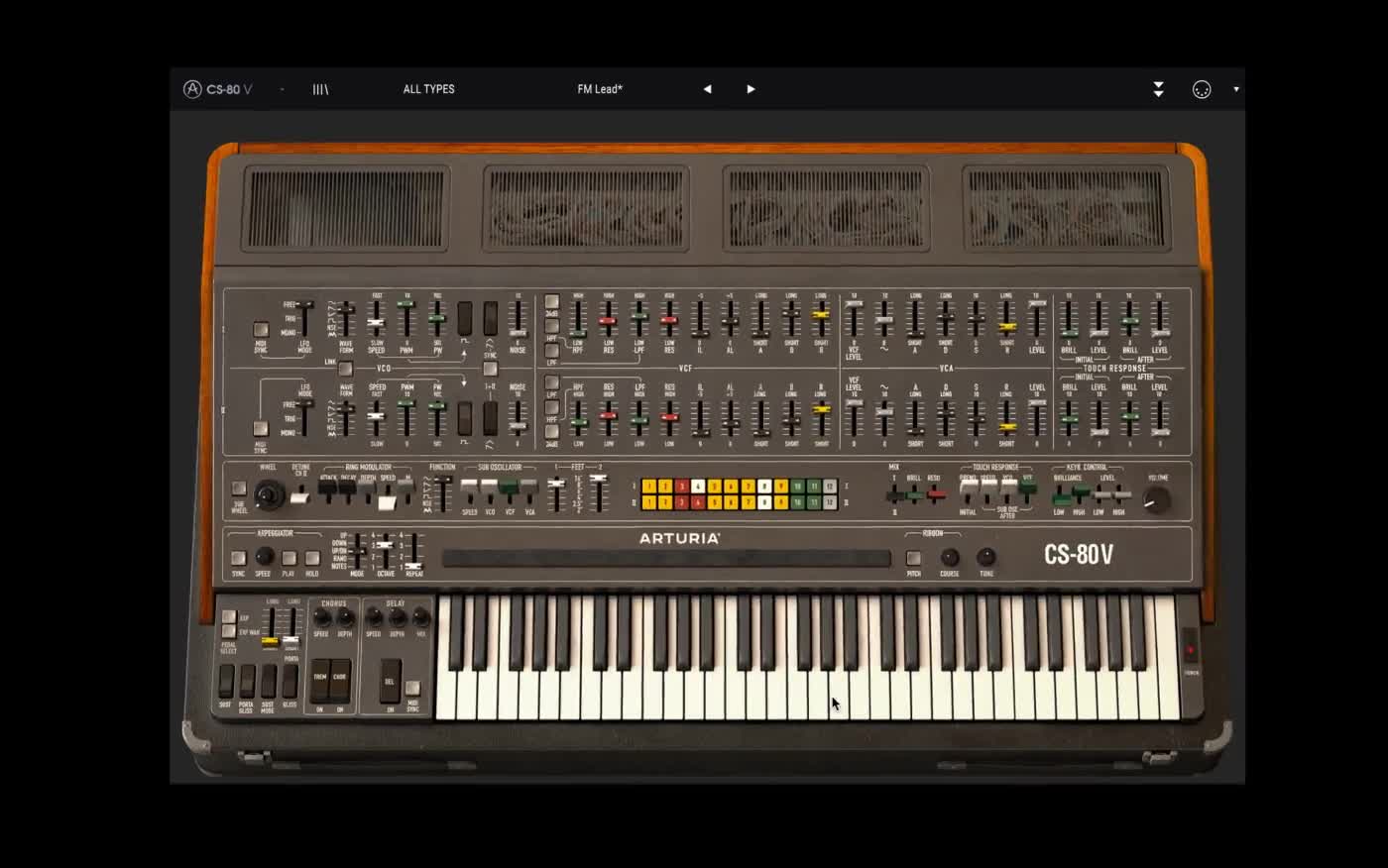Select red preset button 3 in row II
Image resolution: width=1388 pixels, height=868 pixels.
tap(681, 502)
